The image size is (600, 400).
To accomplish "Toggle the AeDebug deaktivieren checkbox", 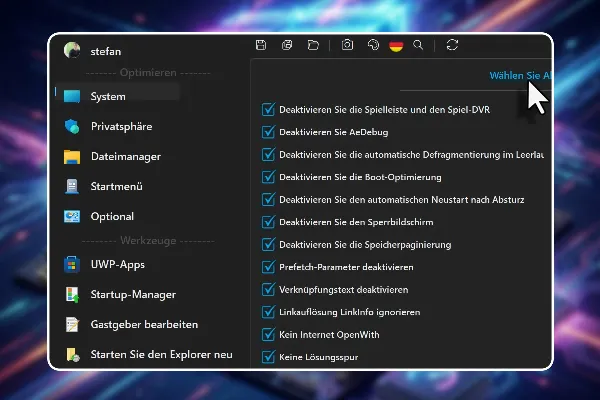I will [x=268, y=132].
